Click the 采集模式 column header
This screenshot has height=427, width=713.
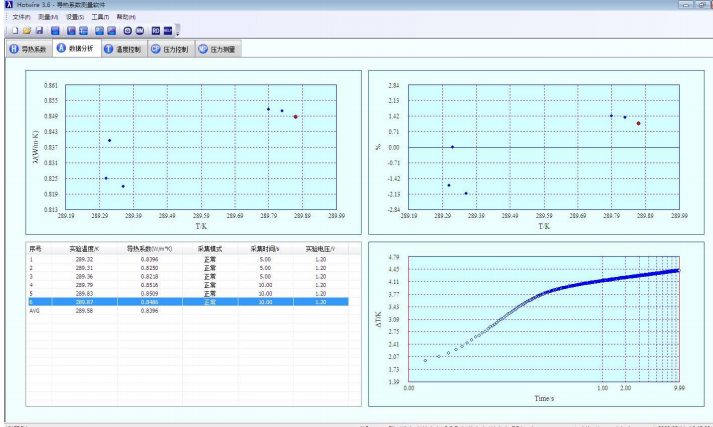(210, 249)
